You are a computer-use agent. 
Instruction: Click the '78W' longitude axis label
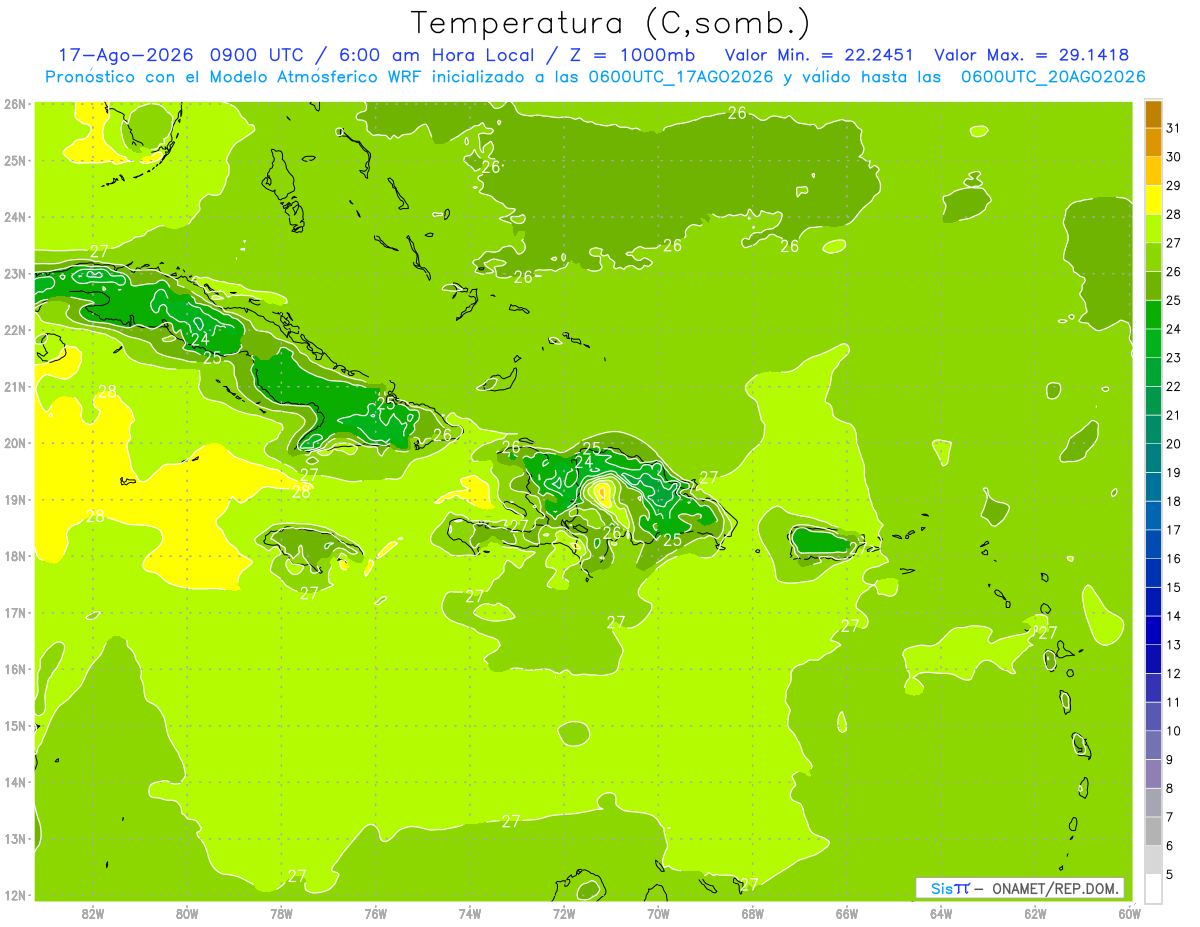click(281, 913)
